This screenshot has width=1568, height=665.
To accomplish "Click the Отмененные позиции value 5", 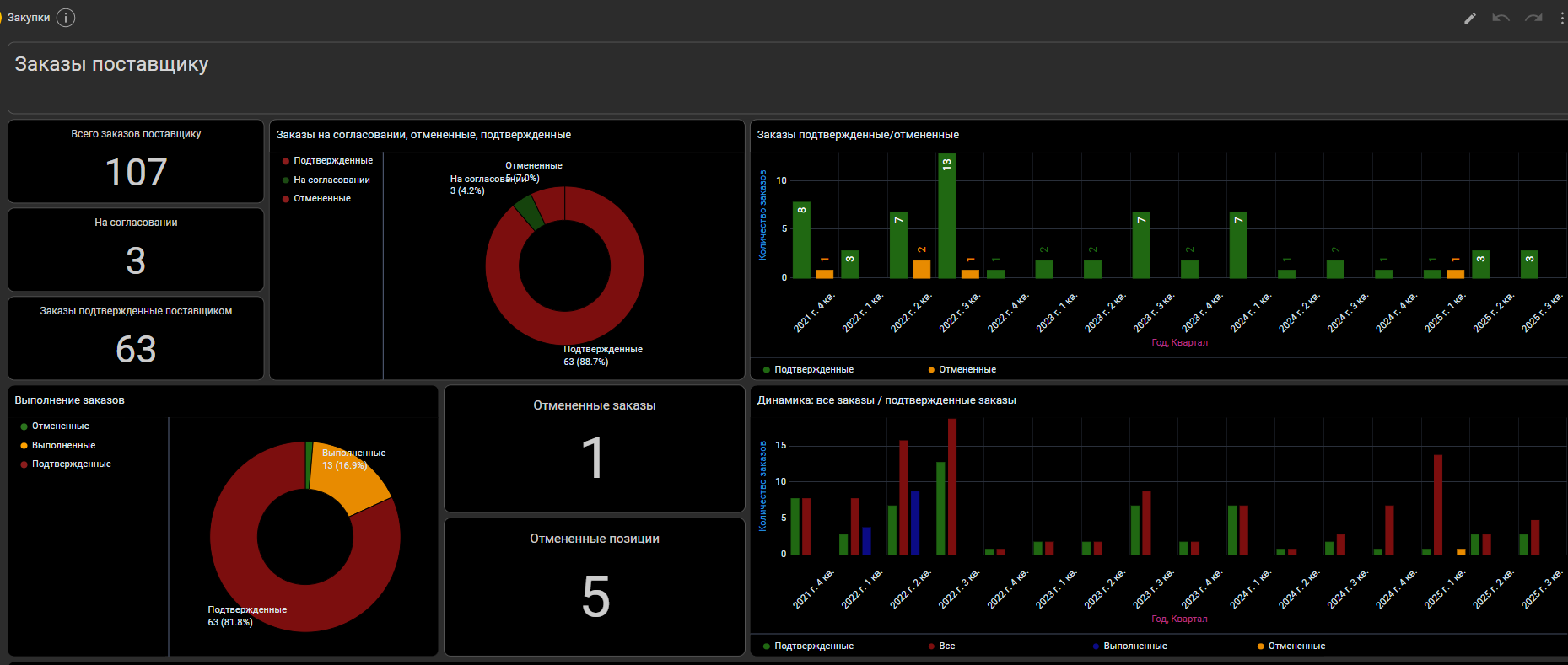I will (x=595, y=597).
